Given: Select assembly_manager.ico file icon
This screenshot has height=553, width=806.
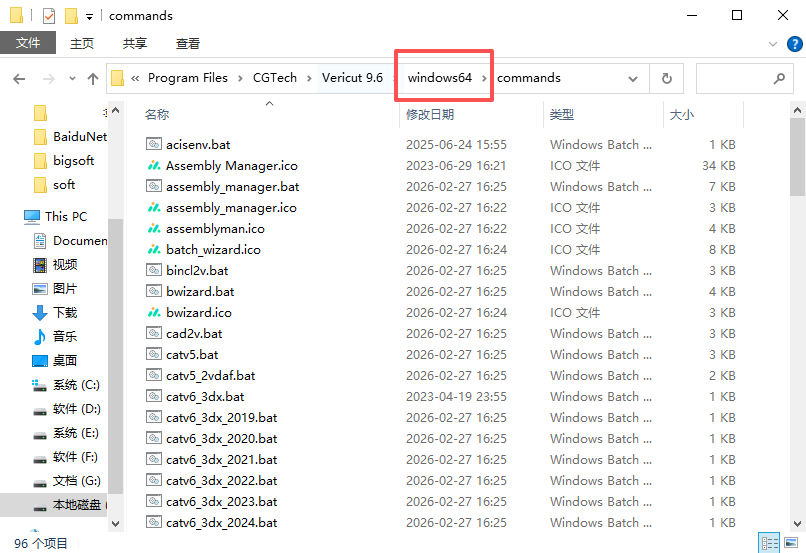Looking at the screenshot, I should coord(154,207).
